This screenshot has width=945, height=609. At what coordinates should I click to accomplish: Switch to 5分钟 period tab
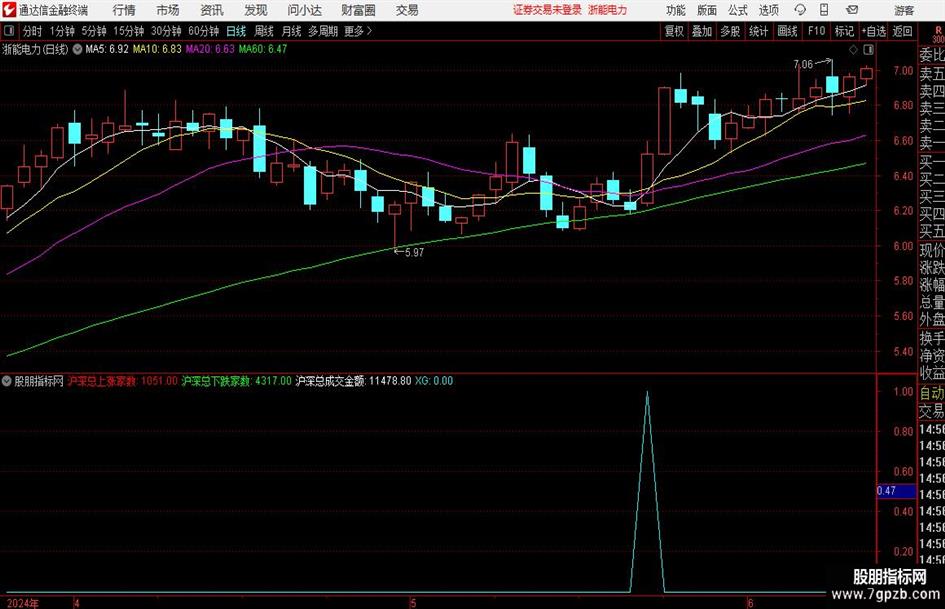(93, 31)
